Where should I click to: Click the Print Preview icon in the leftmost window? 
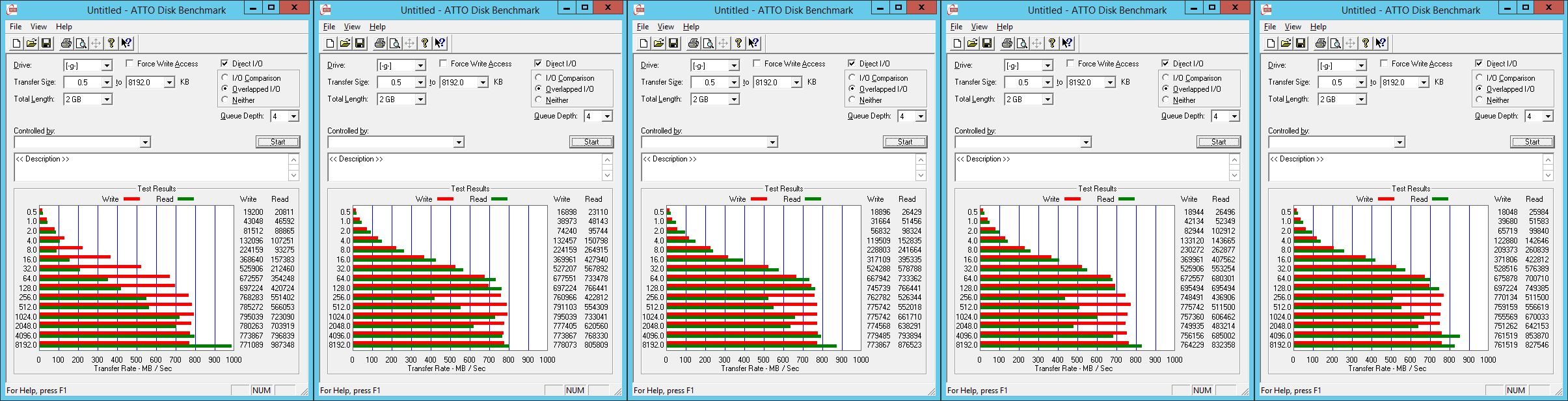(81, 44)
